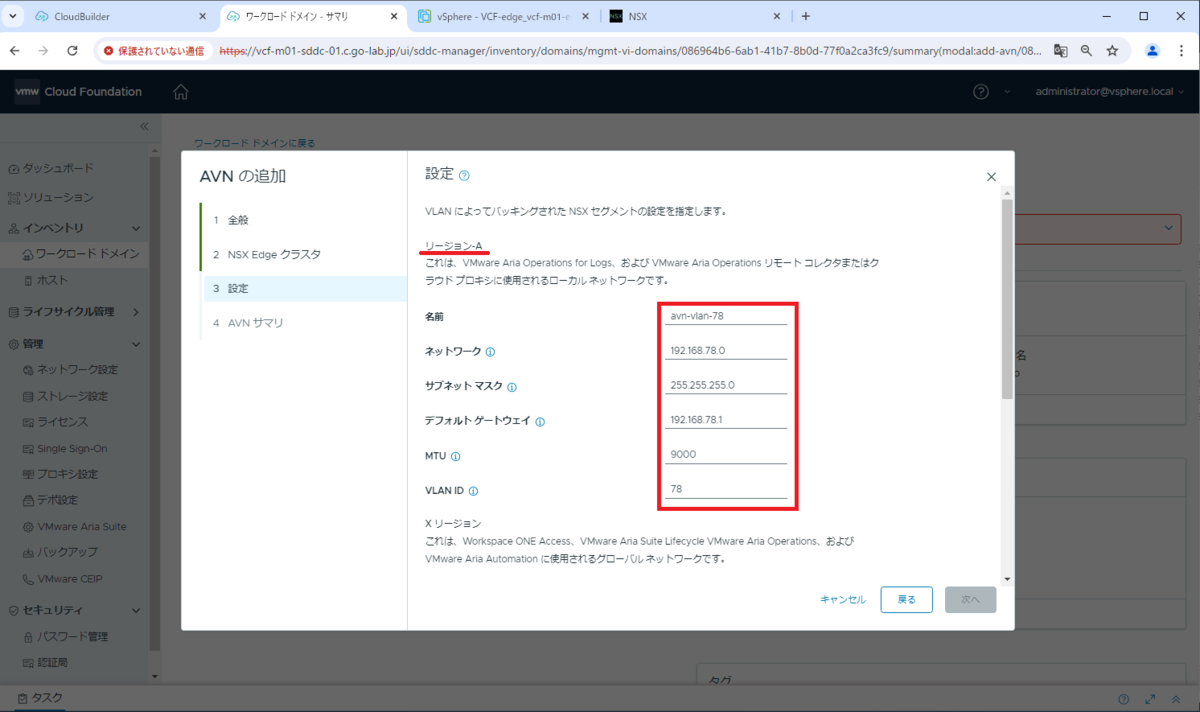Select wizard step 4 AVN サマリ
This screenshot has height=712, width=1200.
coord(304,323)
